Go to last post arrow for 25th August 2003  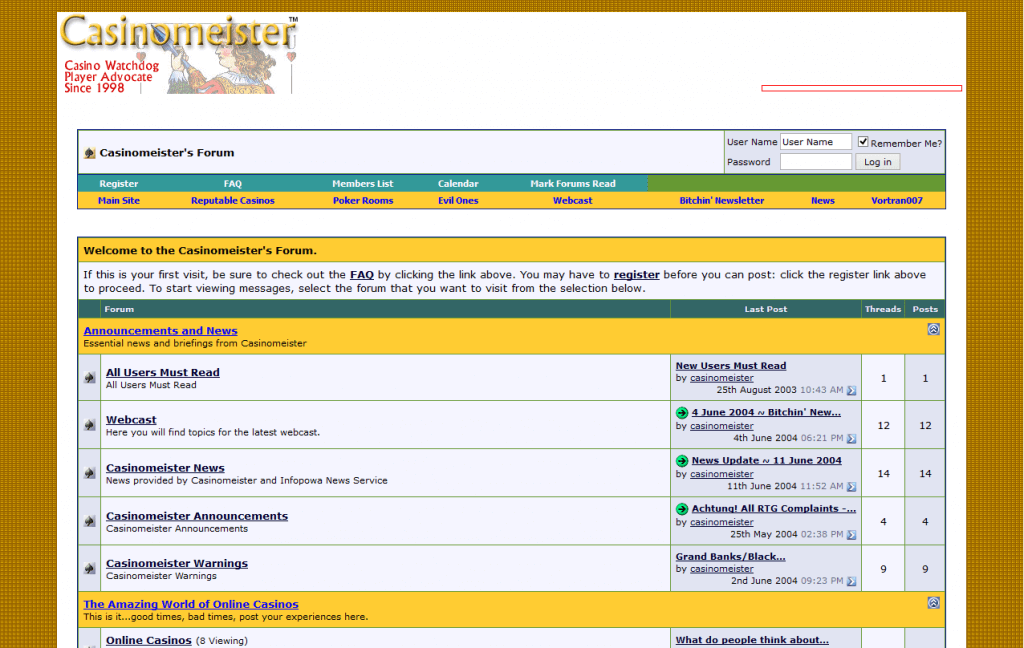click(852, 391)
